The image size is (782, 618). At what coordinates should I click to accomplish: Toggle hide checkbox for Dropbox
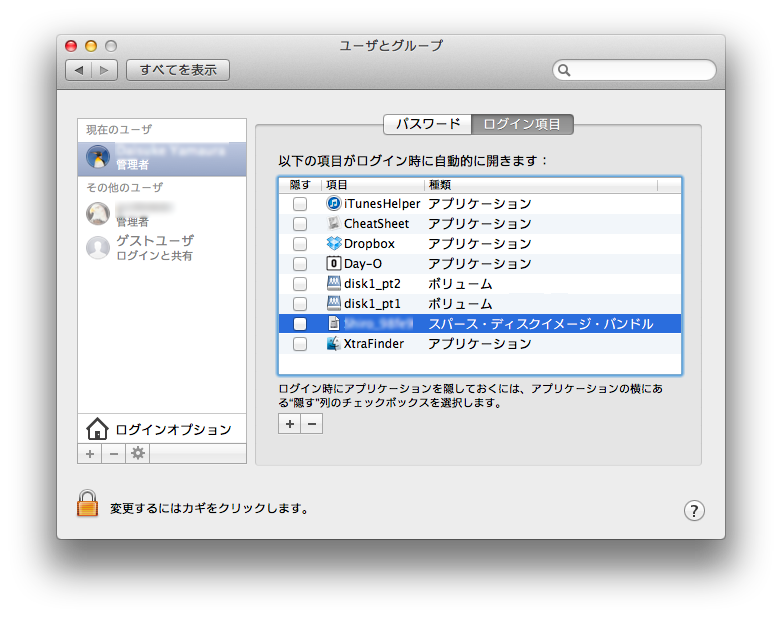(x=300, y=243)
